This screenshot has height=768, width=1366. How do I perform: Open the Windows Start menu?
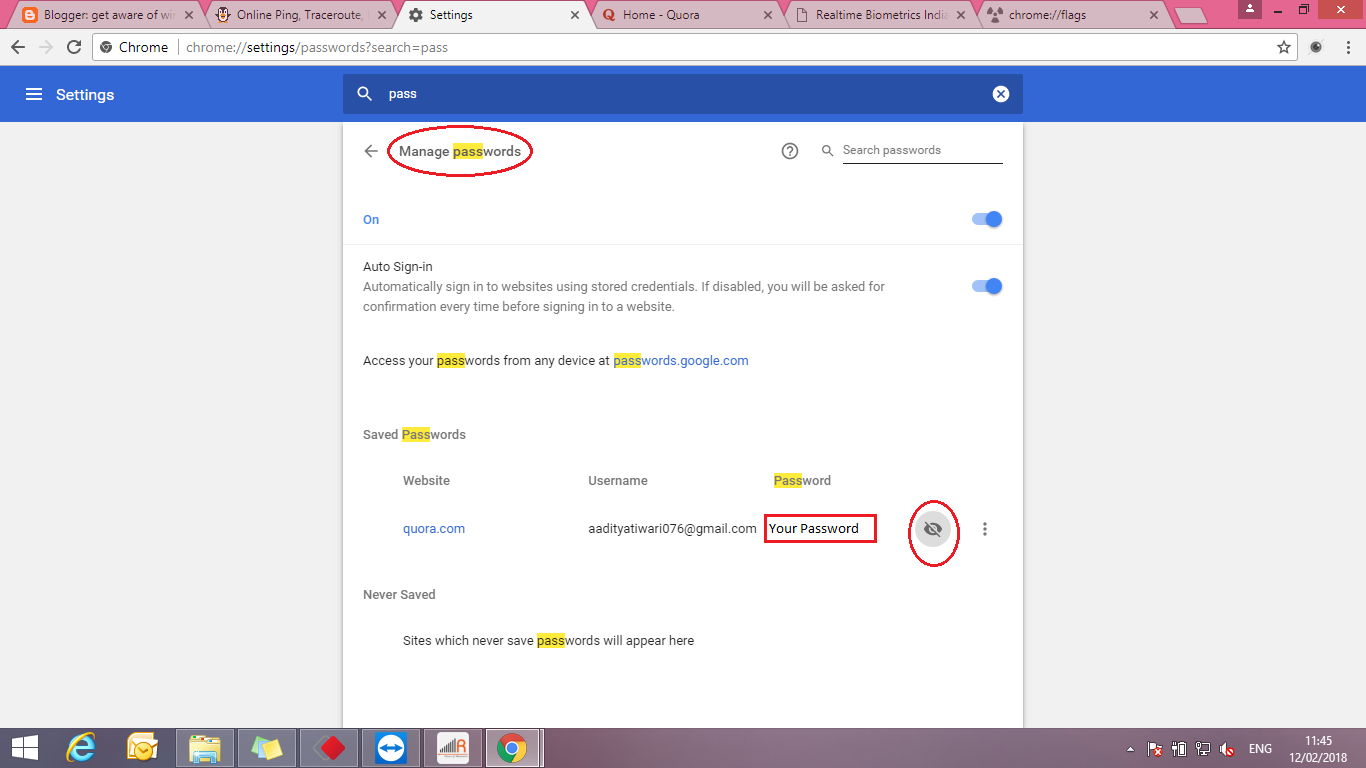(25, 748)
